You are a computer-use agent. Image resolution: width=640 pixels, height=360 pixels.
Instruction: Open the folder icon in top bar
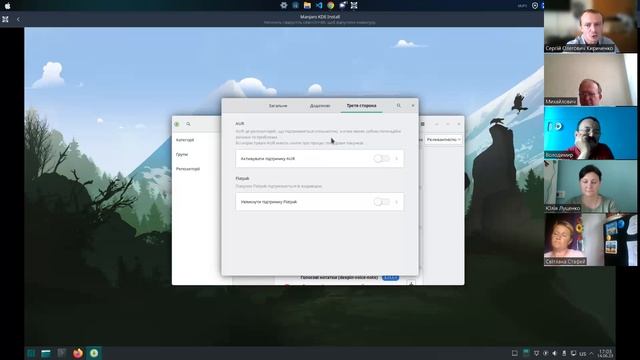pyautogui.click(x=307, y=5)
